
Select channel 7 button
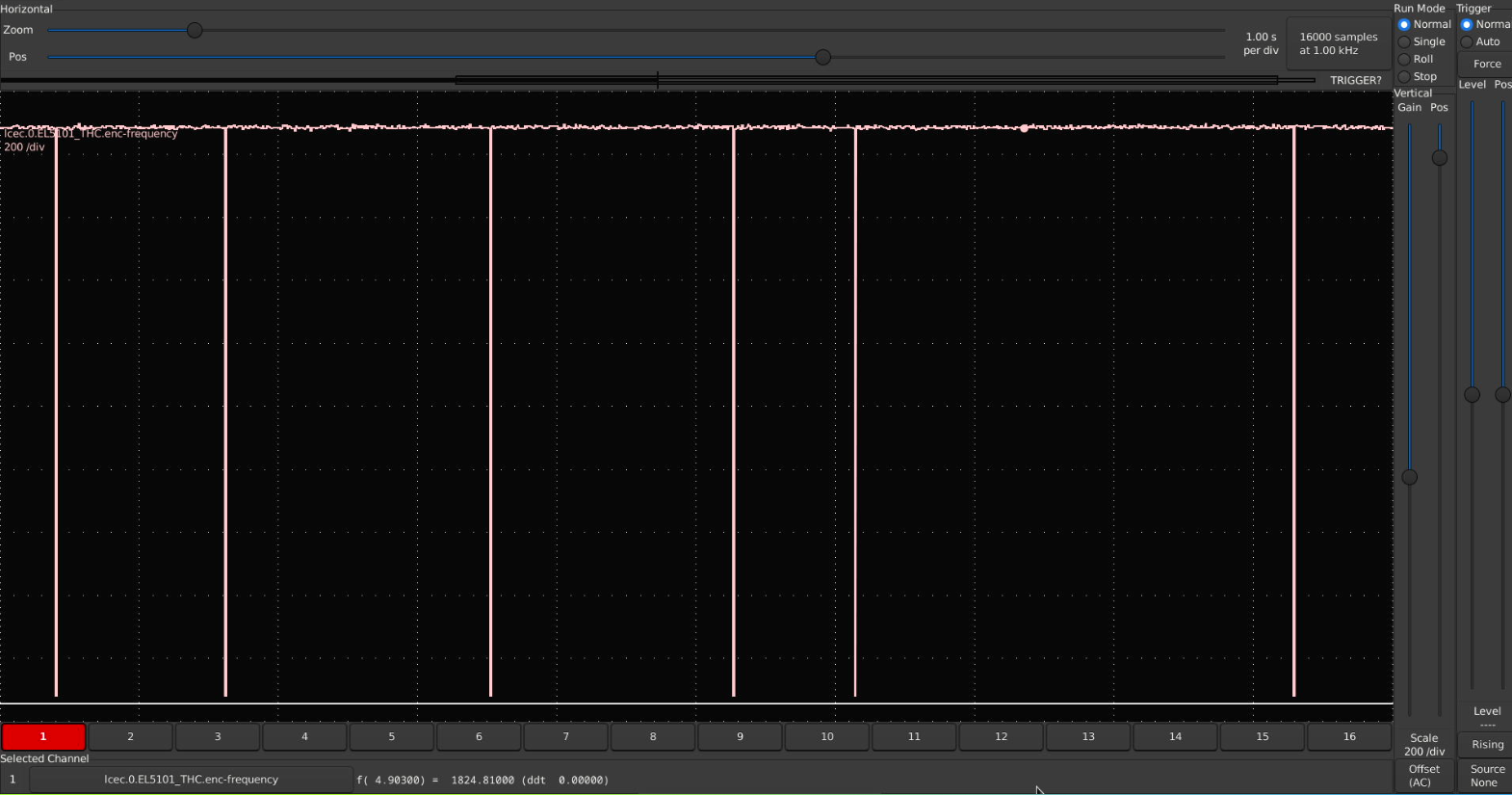pyautogui.click(x=566, y=736)
